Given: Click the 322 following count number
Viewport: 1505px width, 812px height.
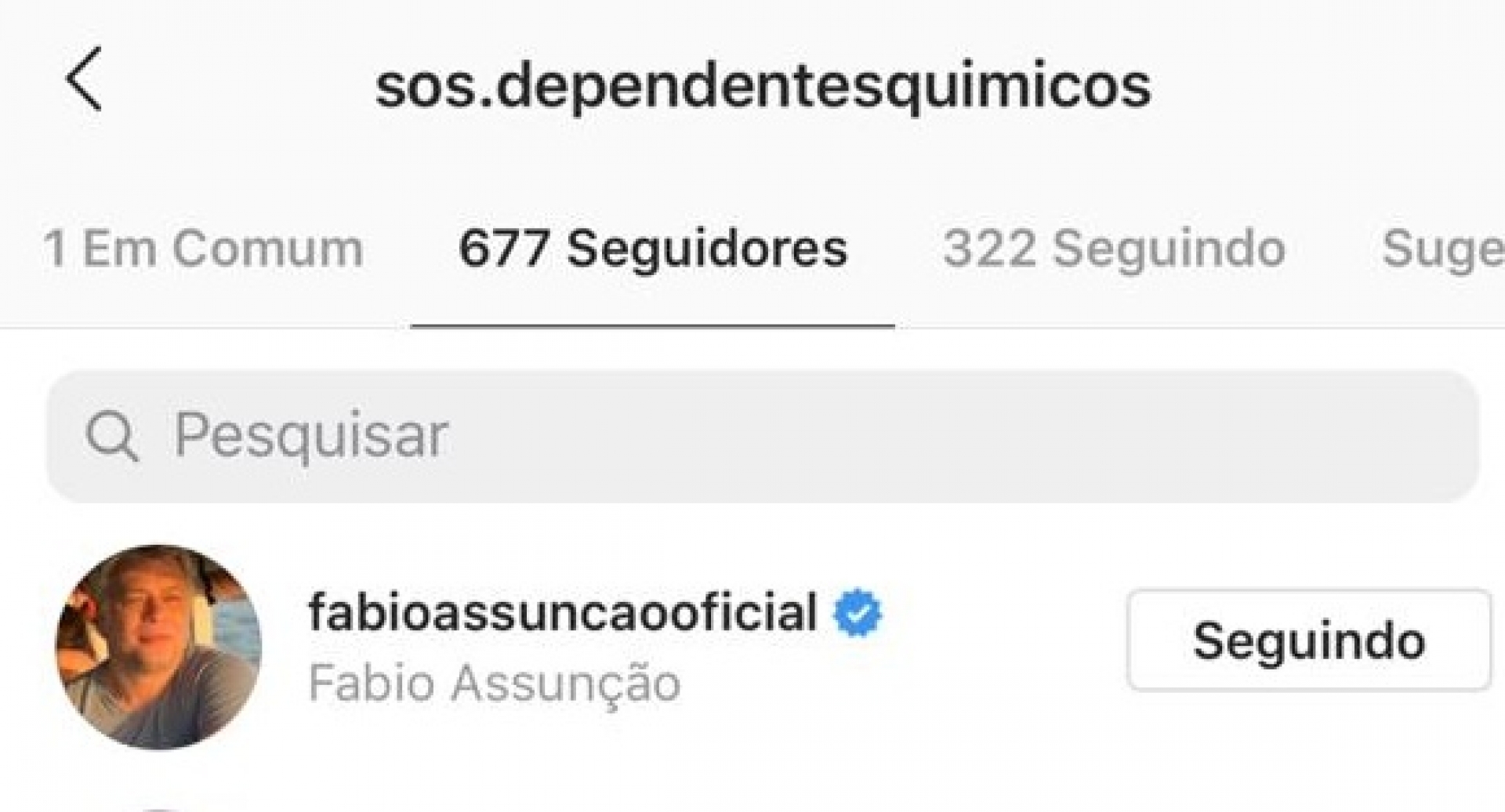Looking at the screenshot, I should (989, 248).
